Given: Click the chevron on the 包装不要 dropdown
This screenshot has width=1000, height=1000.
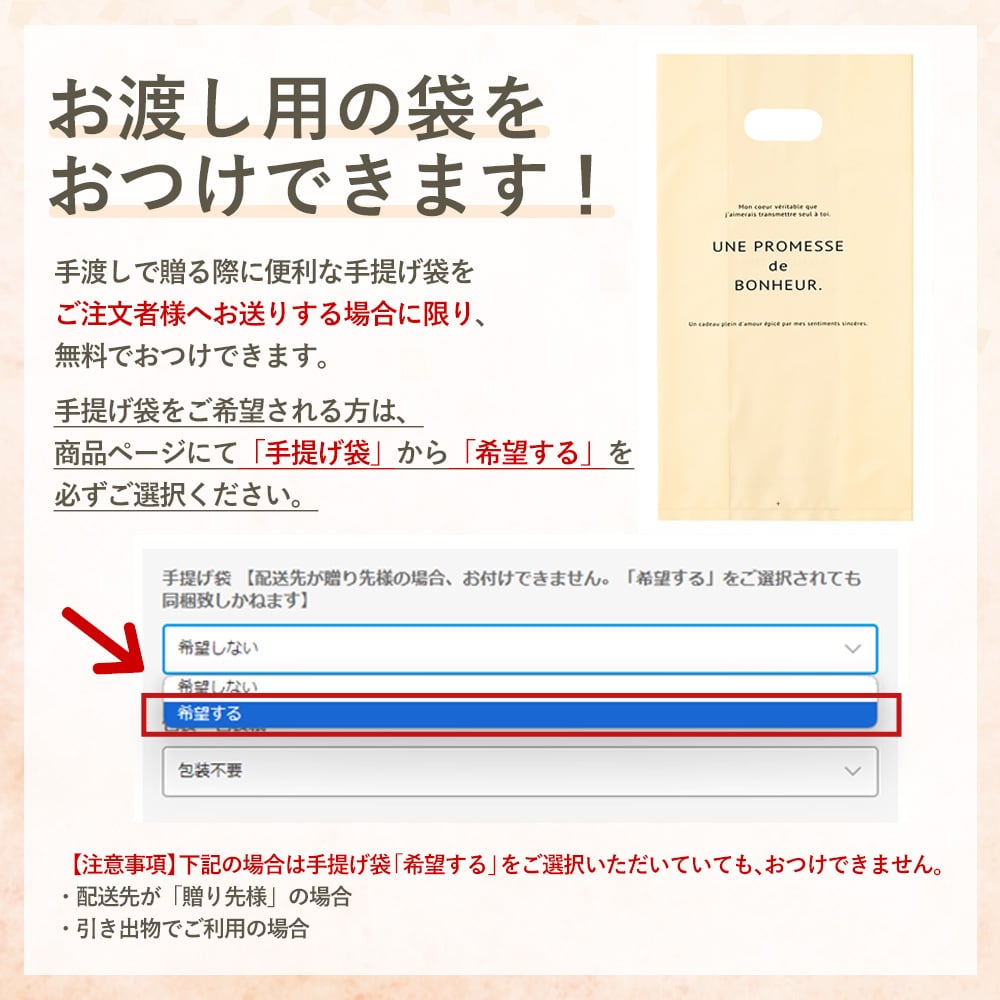Looking at the screenshot, I should click(x=852, y=771).
